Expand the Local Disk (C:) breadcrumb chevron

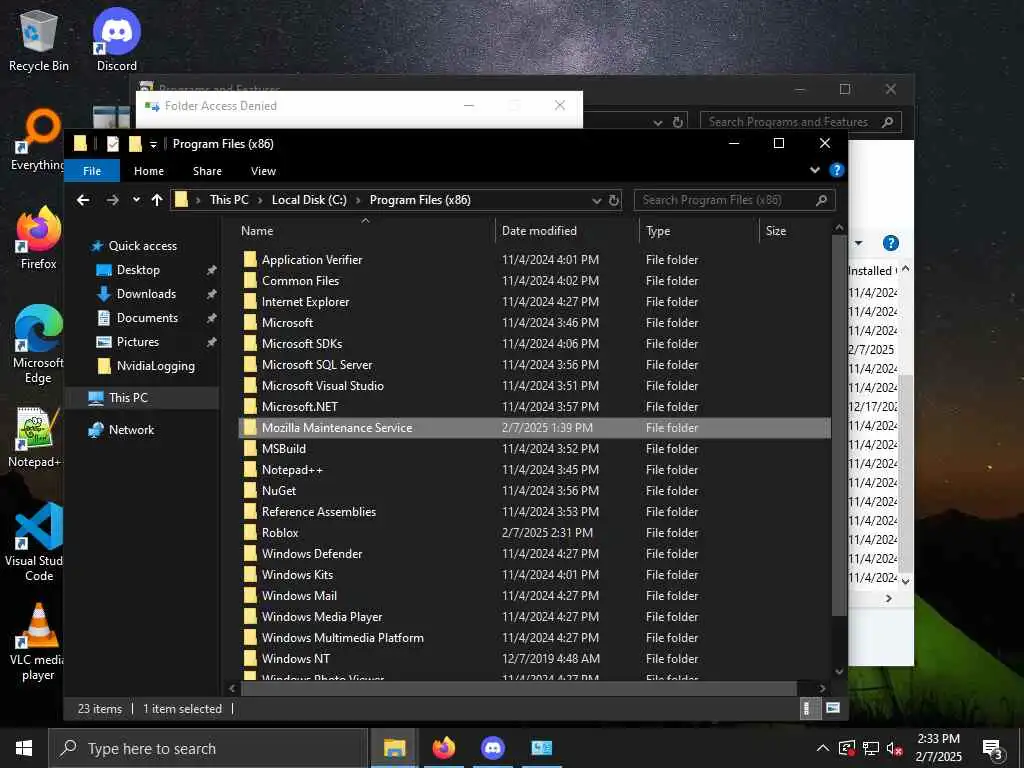(359, 200)
